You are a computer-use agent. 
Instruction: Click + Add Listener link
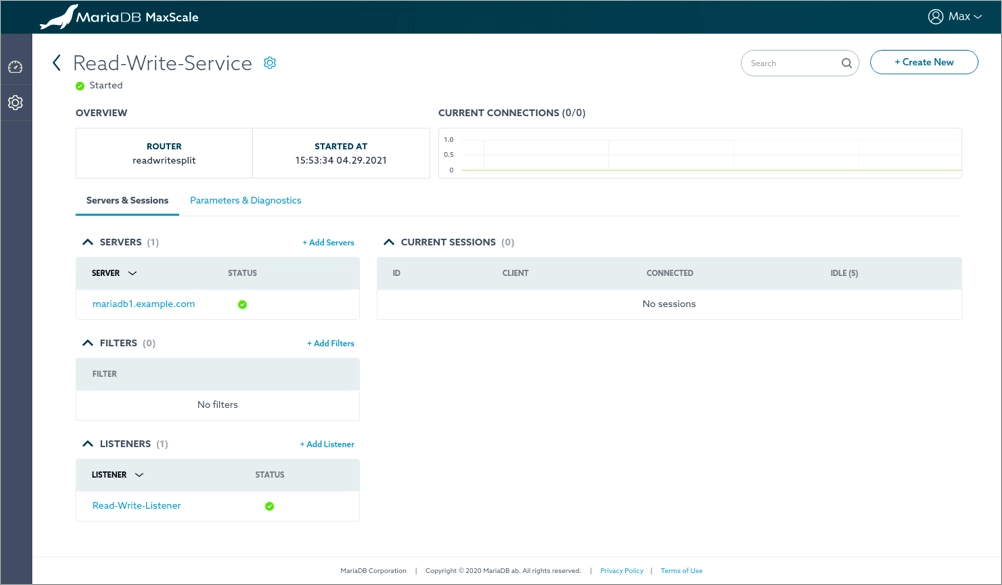(x=327, y=444)
